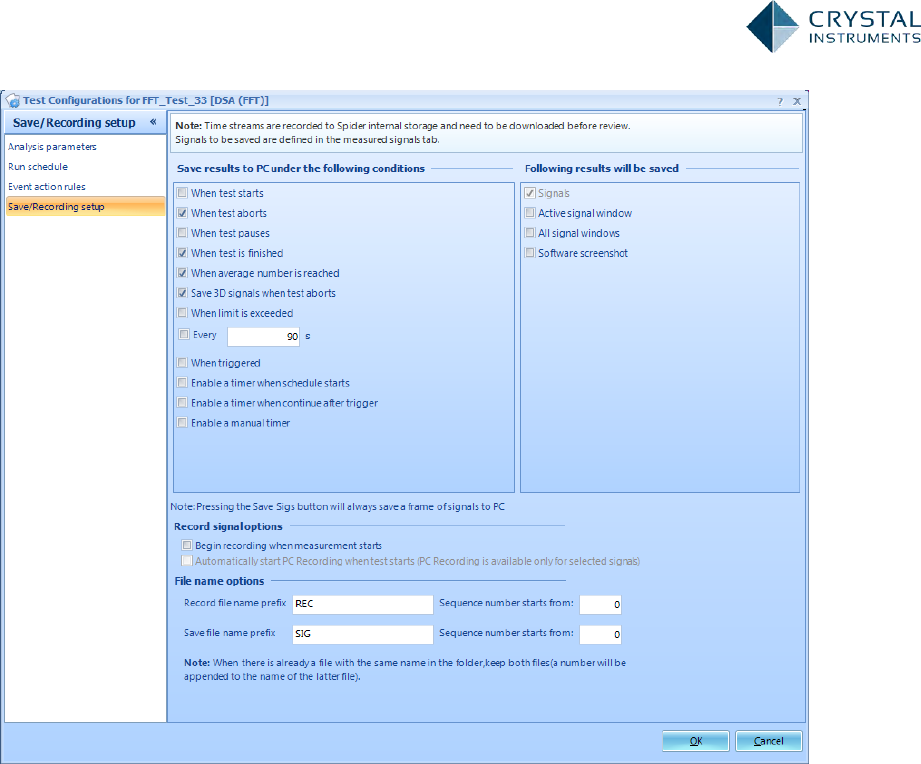Viewport: 921px width, 764px height.
Task: Check 'Active signal window' option
Action: [530, 213]
